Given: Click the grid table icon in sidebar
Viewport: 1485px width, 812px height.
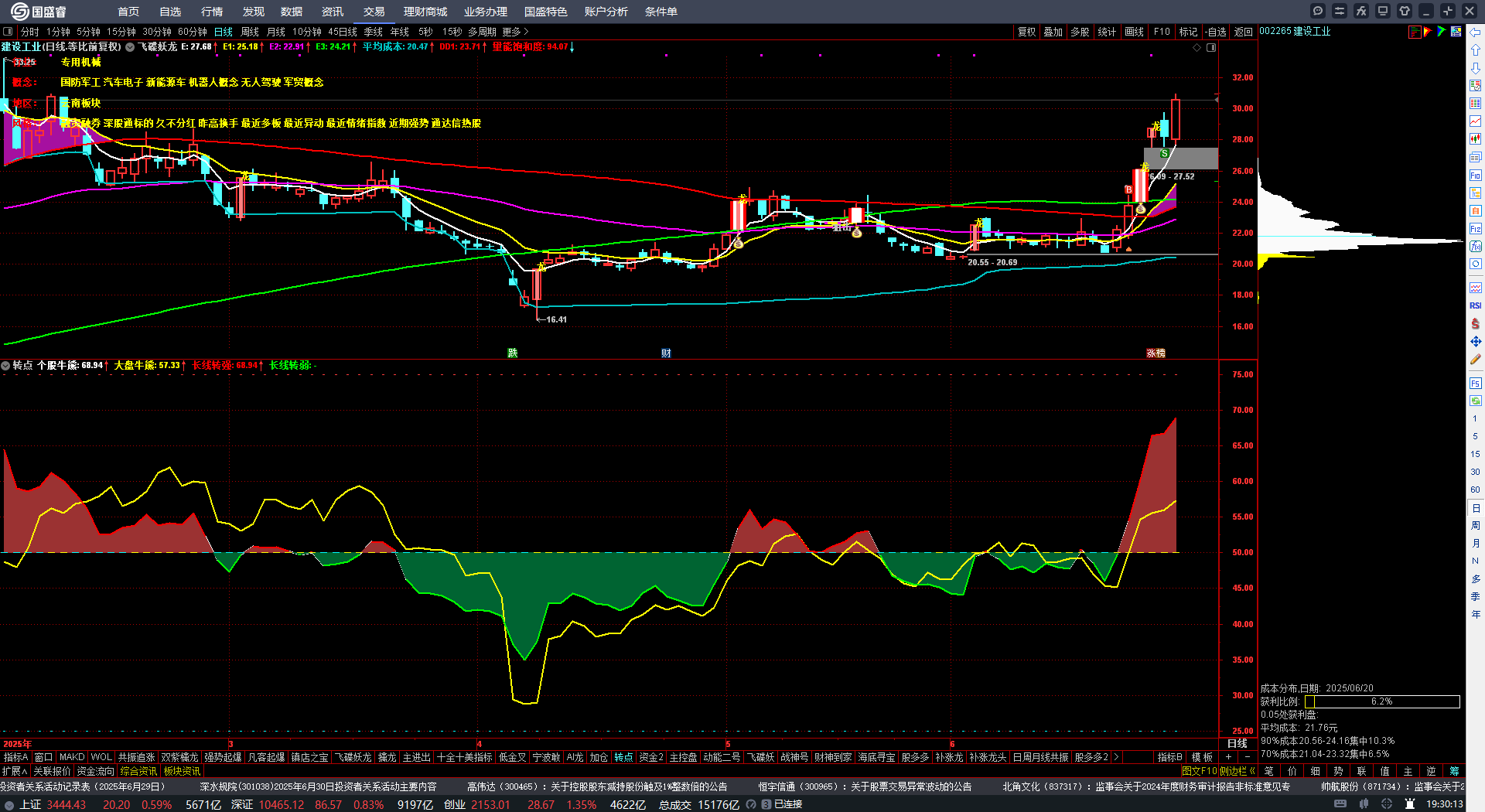Looking at the screenshot, I should (1476, 104).
